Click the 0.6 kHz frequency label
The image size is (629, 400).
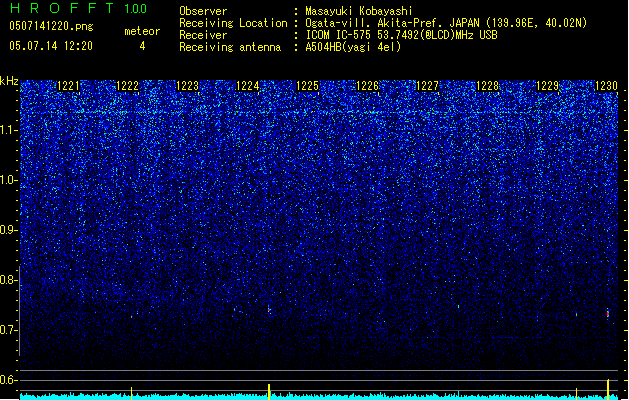click(x=8, y=380)
